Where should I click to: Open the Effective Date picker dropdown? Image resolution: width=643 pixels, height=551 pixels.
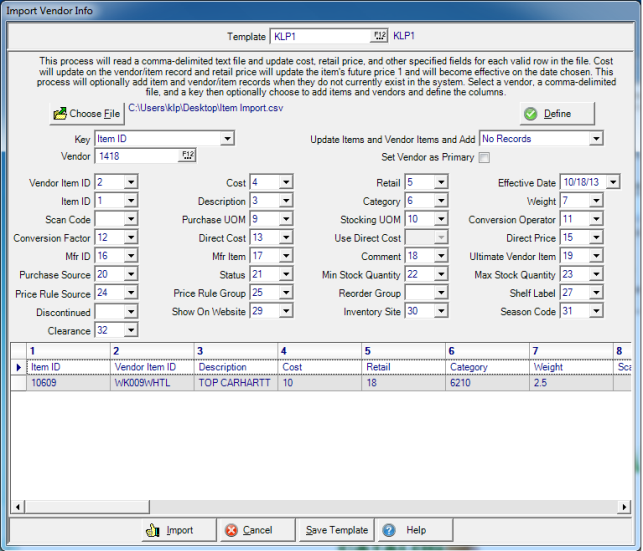[x=612, y=182]
